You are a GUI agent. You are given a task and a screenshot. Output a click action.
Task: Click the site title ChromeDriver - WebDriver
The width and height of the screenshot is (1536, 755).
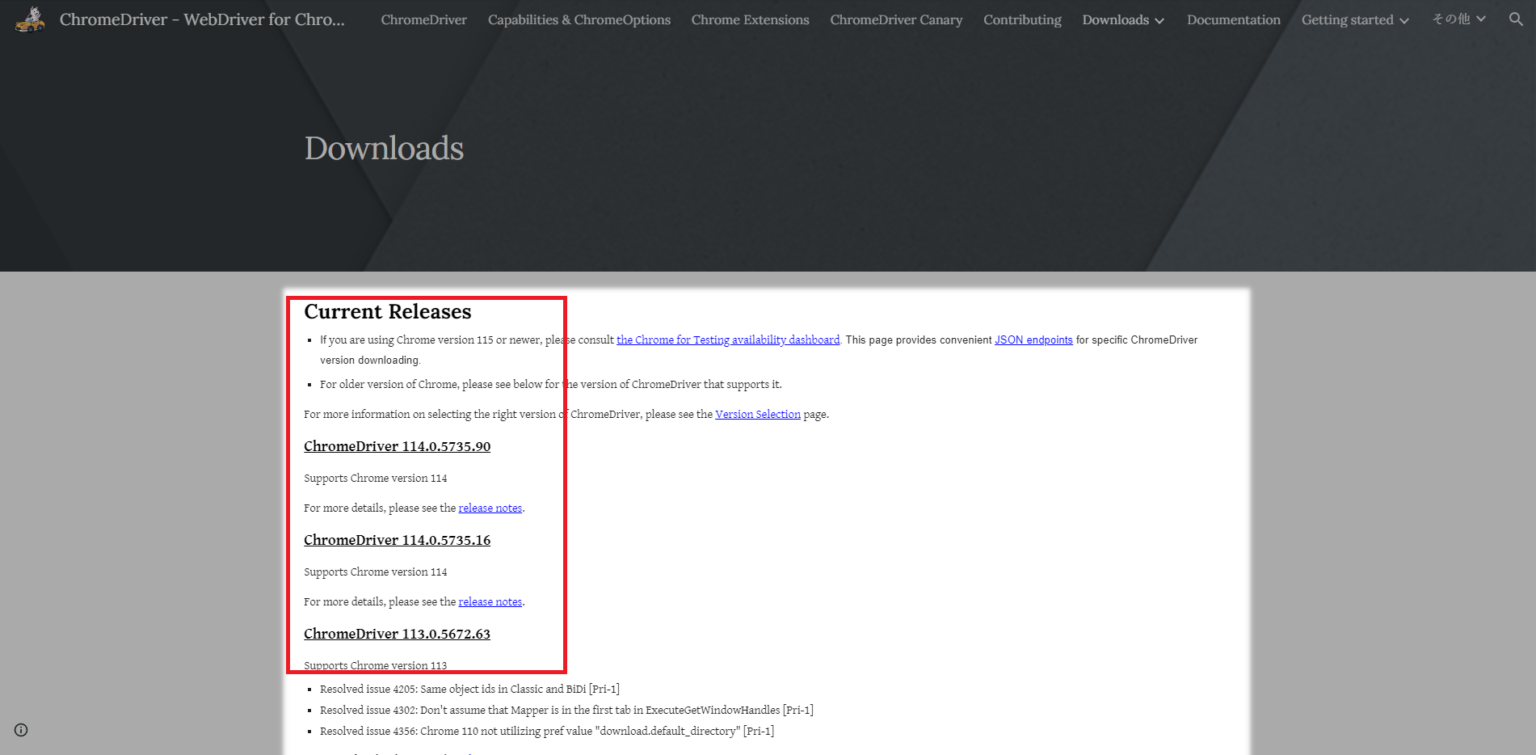(x=202, y=19)
